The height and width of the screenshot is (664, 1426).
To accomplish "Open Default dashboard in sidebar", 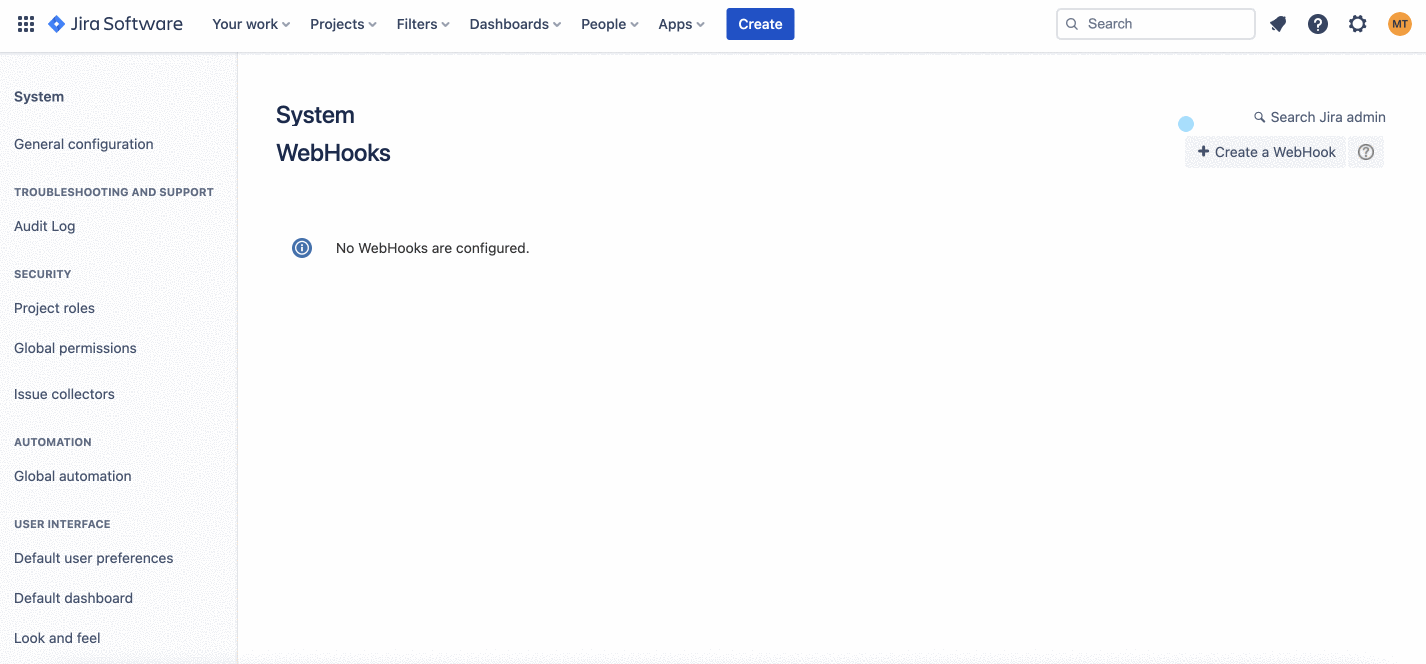I will coord(73,598).
